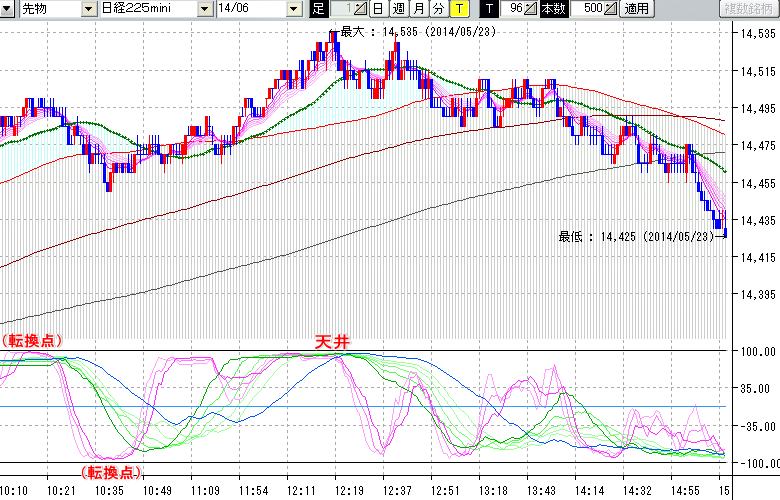Switch chart to 月 (monthly) timeframe
The width and height of the screenshot is (780, 500).
click(418, 9)
